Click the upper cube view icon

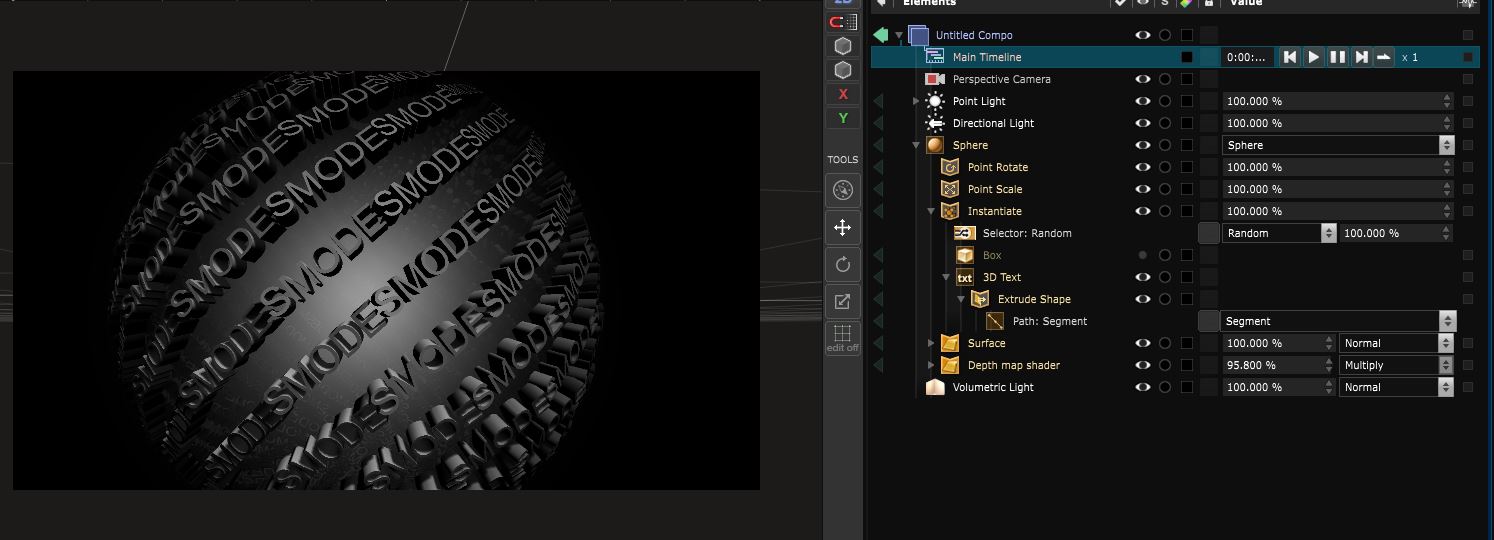843,46
